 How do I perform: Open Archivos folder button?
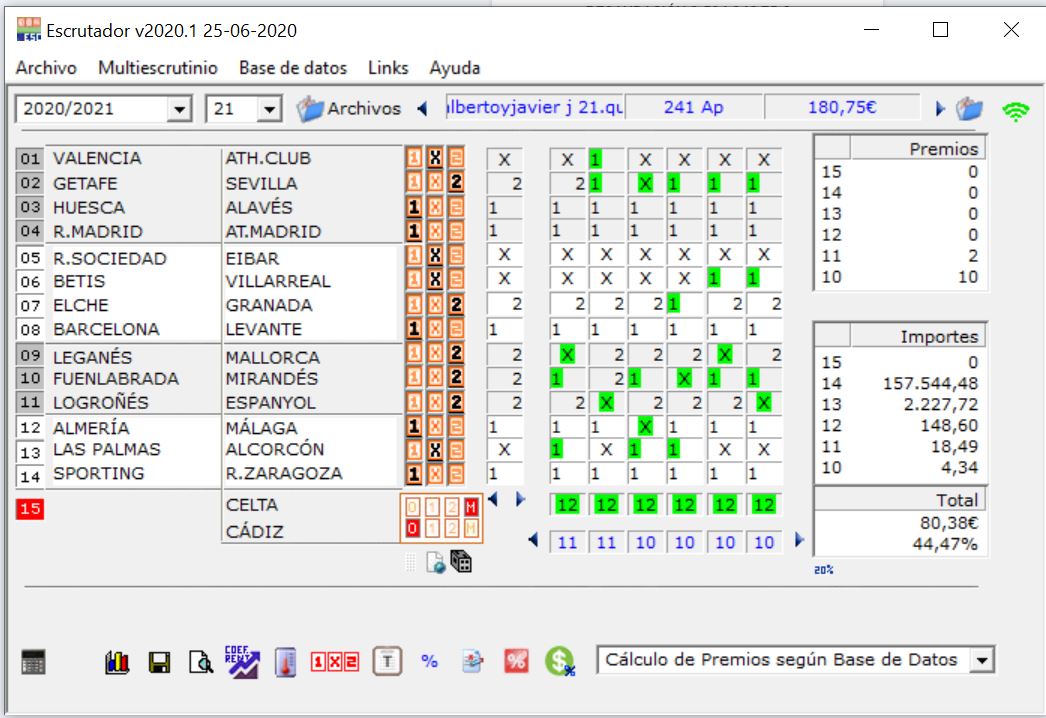[x=348, y=108]
